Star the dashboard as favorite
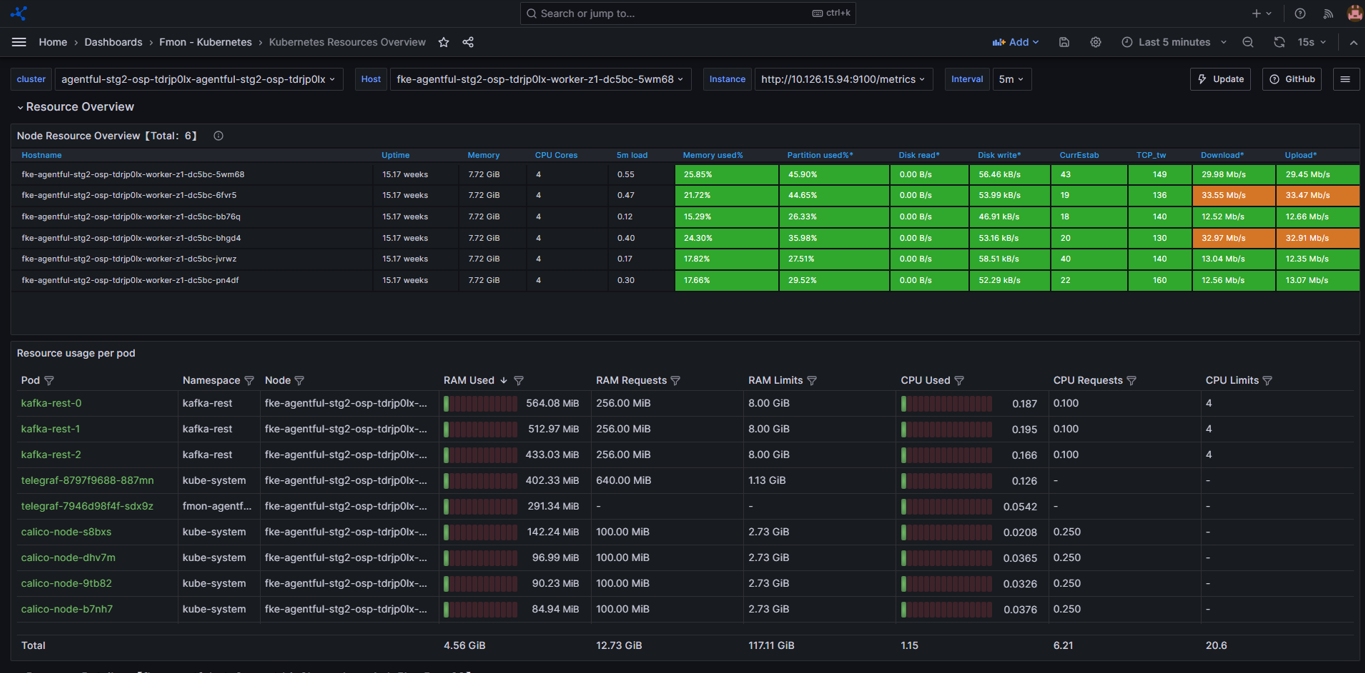1365x673 pixels. click(444, 42)
